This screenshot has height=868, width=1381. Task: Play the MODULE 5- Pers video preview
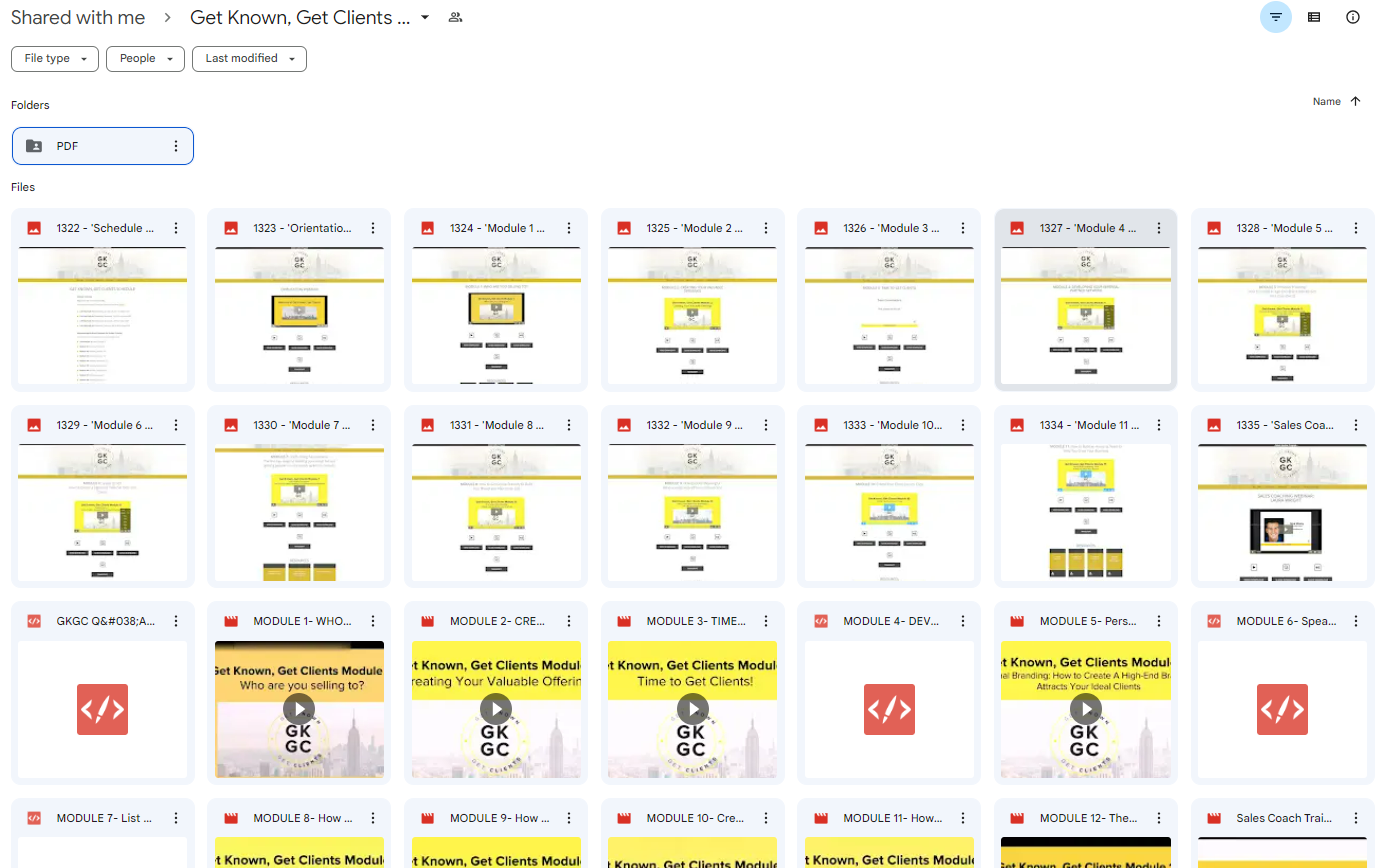(x=1086, y=709)
